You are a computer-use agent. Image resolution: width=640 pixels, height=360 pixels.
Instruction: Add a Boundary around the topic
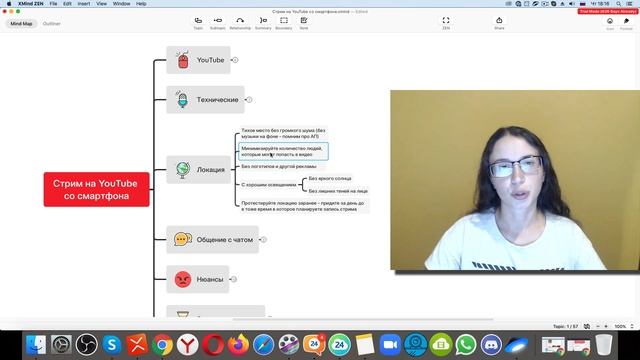pos(284,23)
